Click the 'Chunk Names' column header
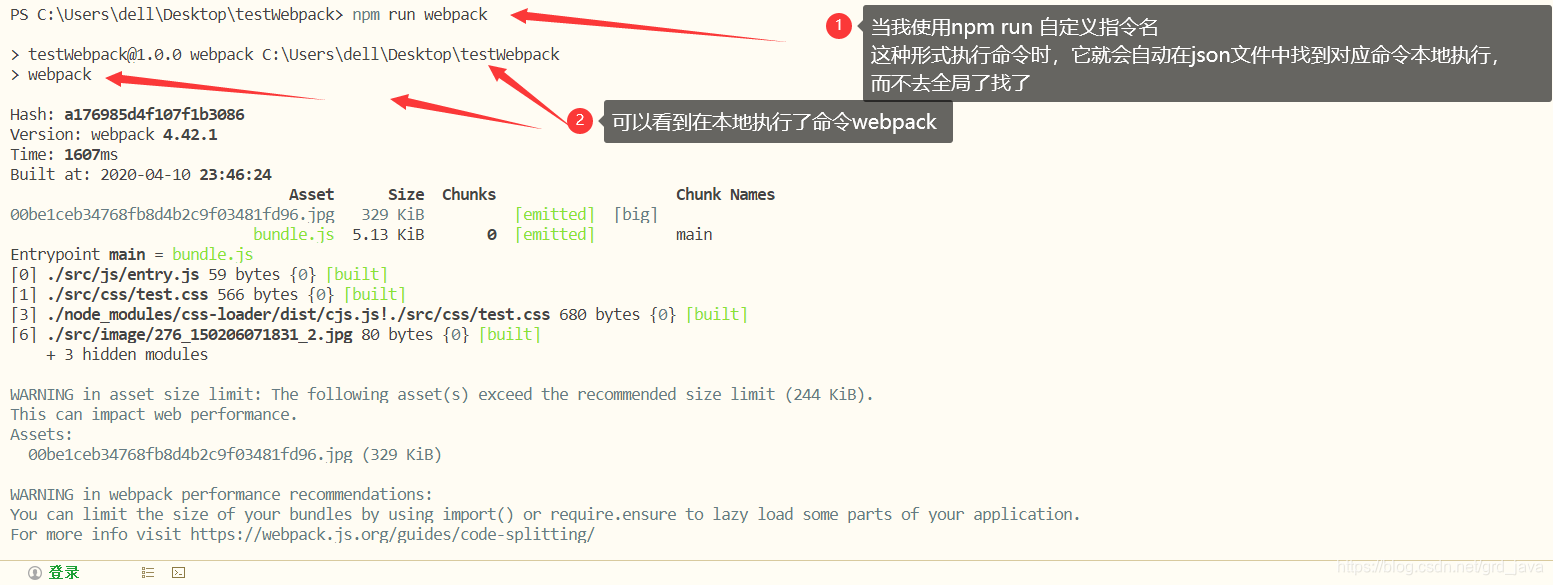This screenshot has width=1553, height=585. pos(725,194)
